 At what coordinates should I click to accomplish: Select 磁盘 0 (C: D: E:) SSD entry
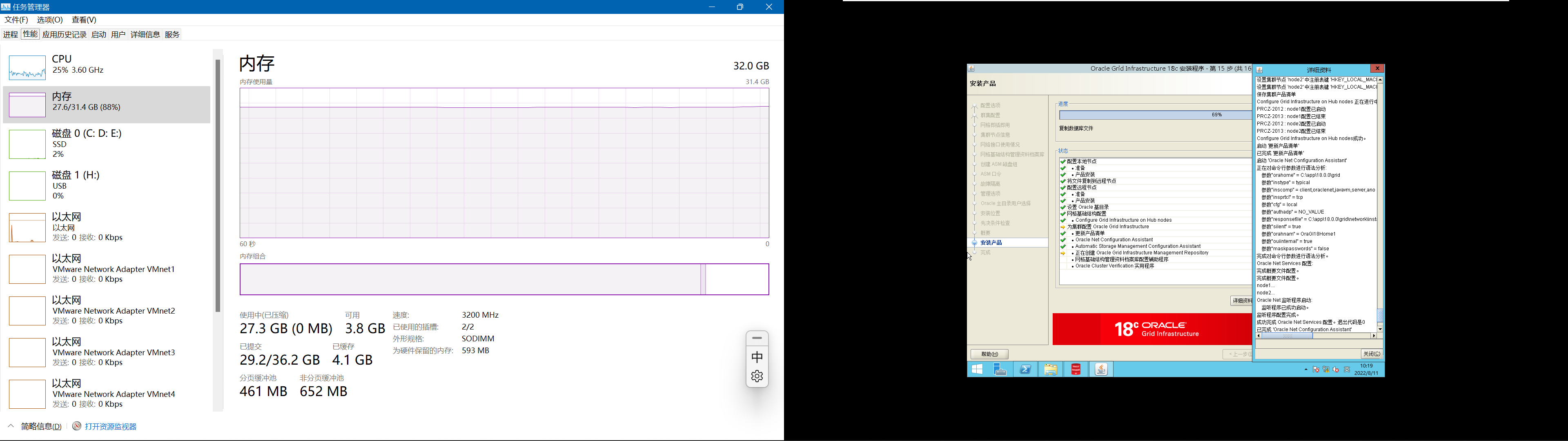point(107,144)
